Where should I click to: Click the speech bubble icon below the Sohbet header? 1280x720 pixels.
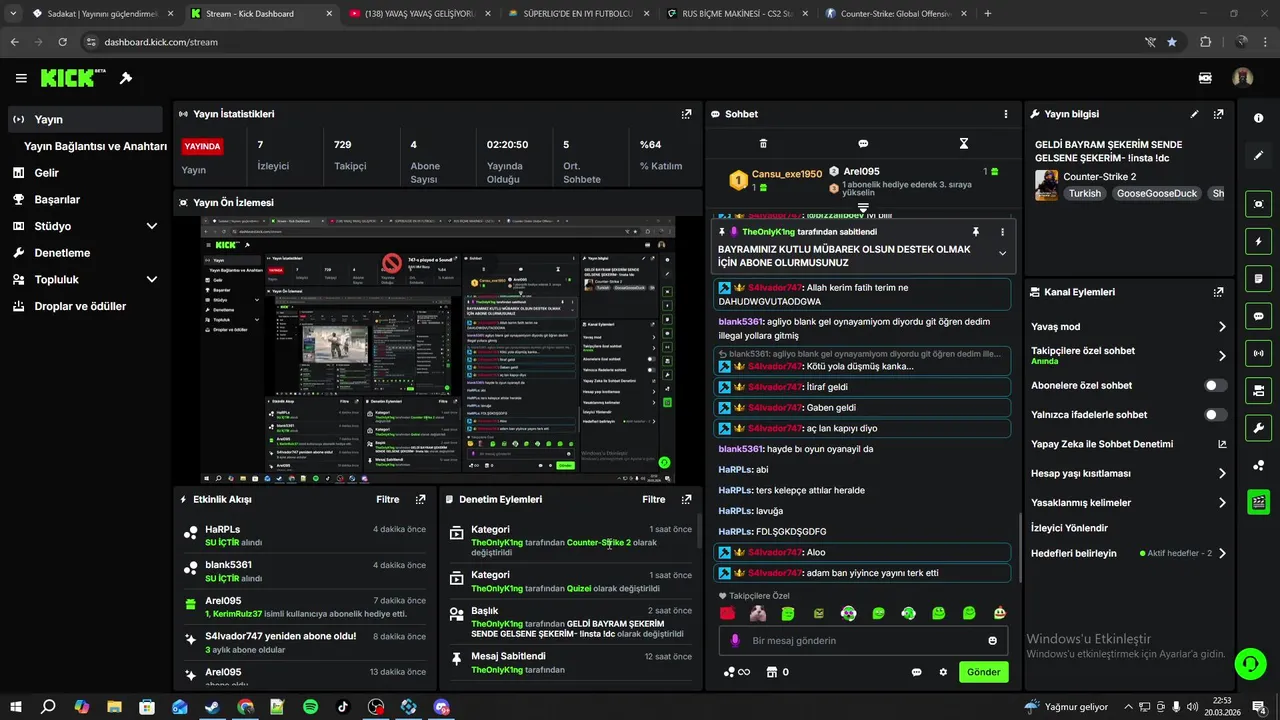coord(863,144)
